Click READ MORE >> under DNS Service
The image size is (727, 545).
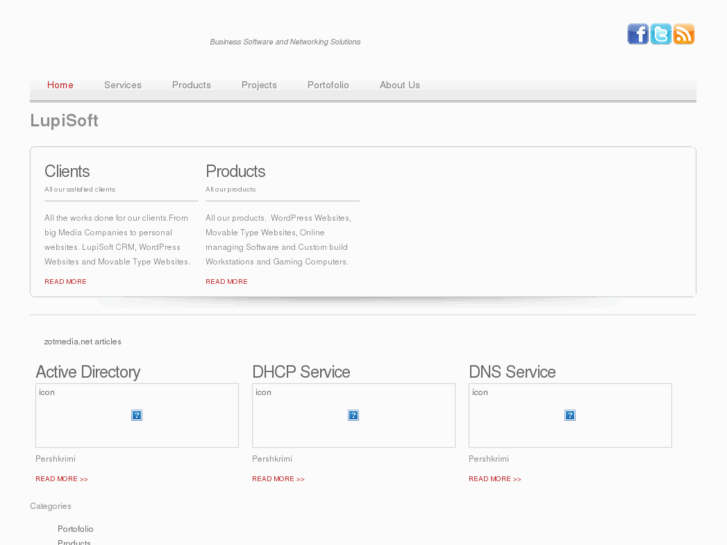[495, 479]
